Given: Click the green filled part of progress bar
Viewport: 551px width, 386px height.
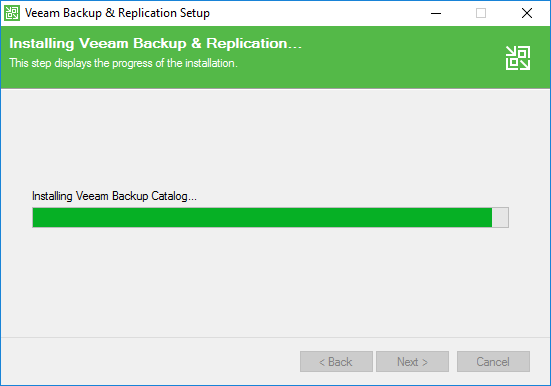Looking at the screenshot, I should click(x=262, y=218).
